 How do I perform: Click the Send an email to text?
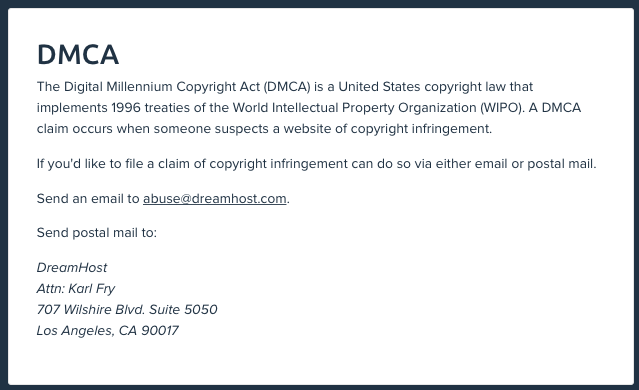[88, 199]
